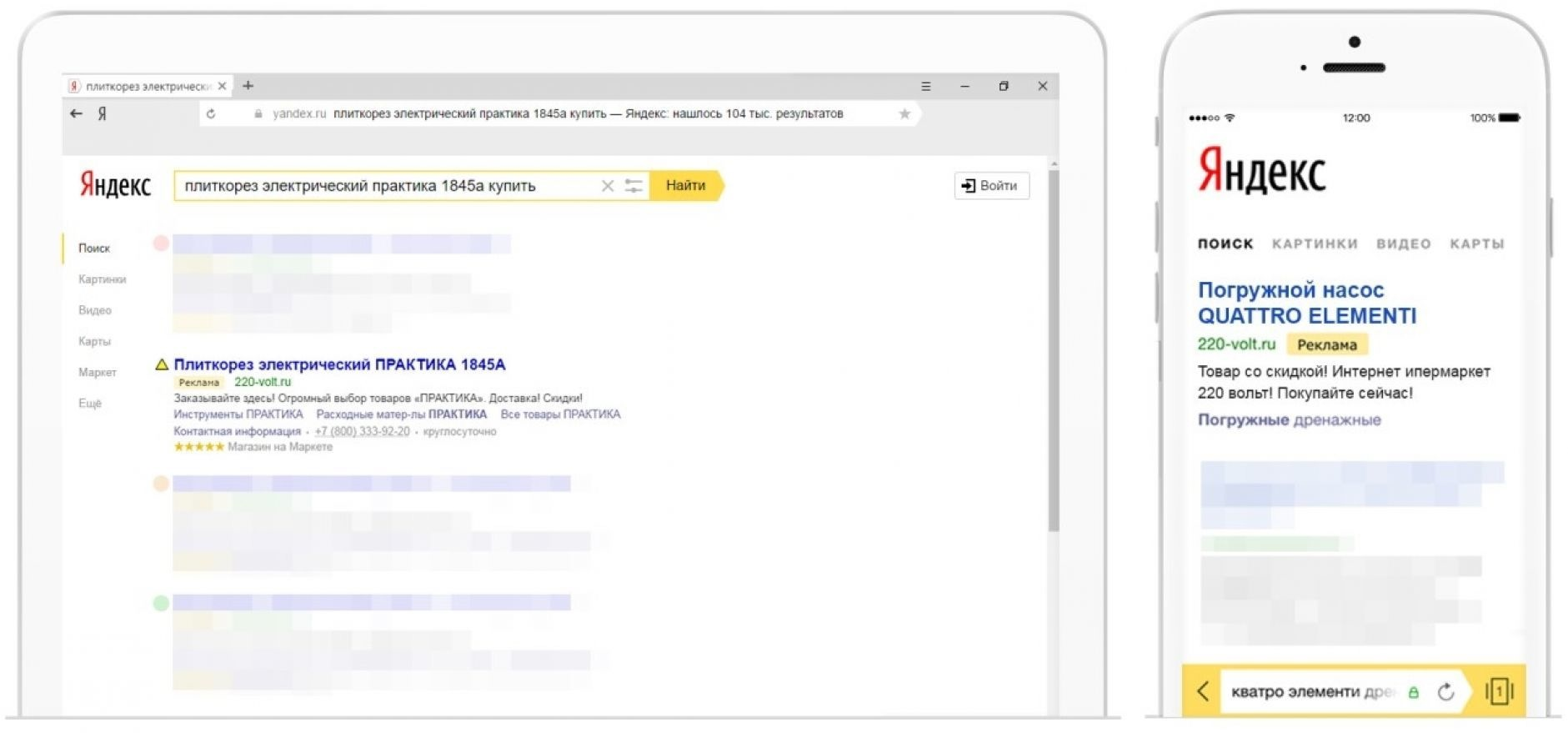Image resolution: width=1568 pixels, height=733 pixels.
Task: Switch to mobile КАРТЫ tab
Action: click(x=1477, y=243)
